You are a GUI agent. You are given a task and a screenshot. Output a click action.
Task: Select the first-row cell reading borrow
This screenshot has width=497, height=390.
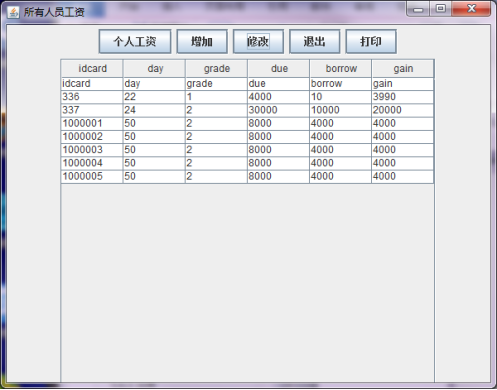tap(341, 84)
